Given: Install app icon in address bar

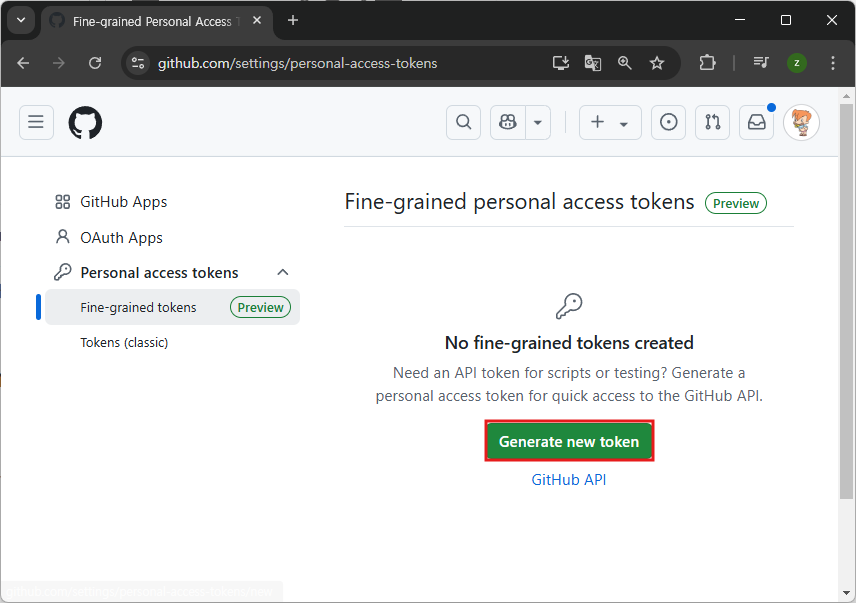Looking at the screenshot, I should 561,63.
